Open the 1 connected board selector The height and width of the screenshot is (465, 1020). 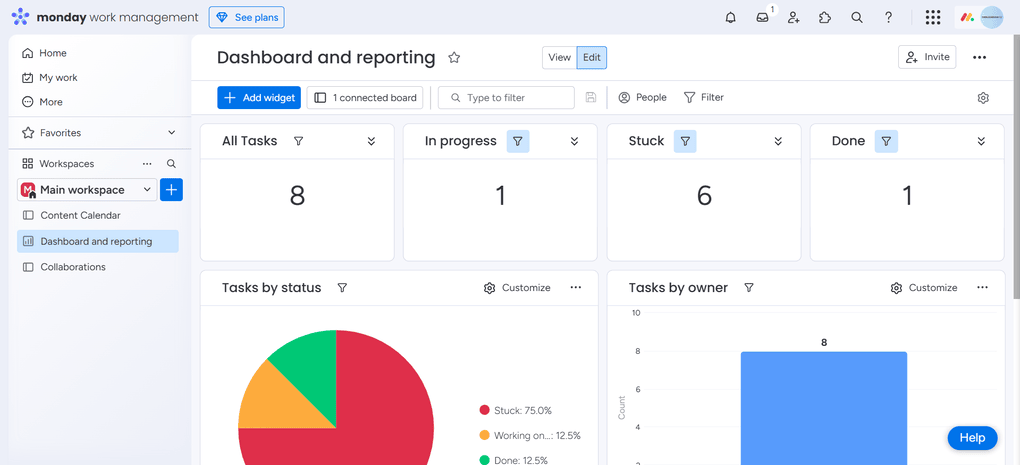[x=365, y=98]
